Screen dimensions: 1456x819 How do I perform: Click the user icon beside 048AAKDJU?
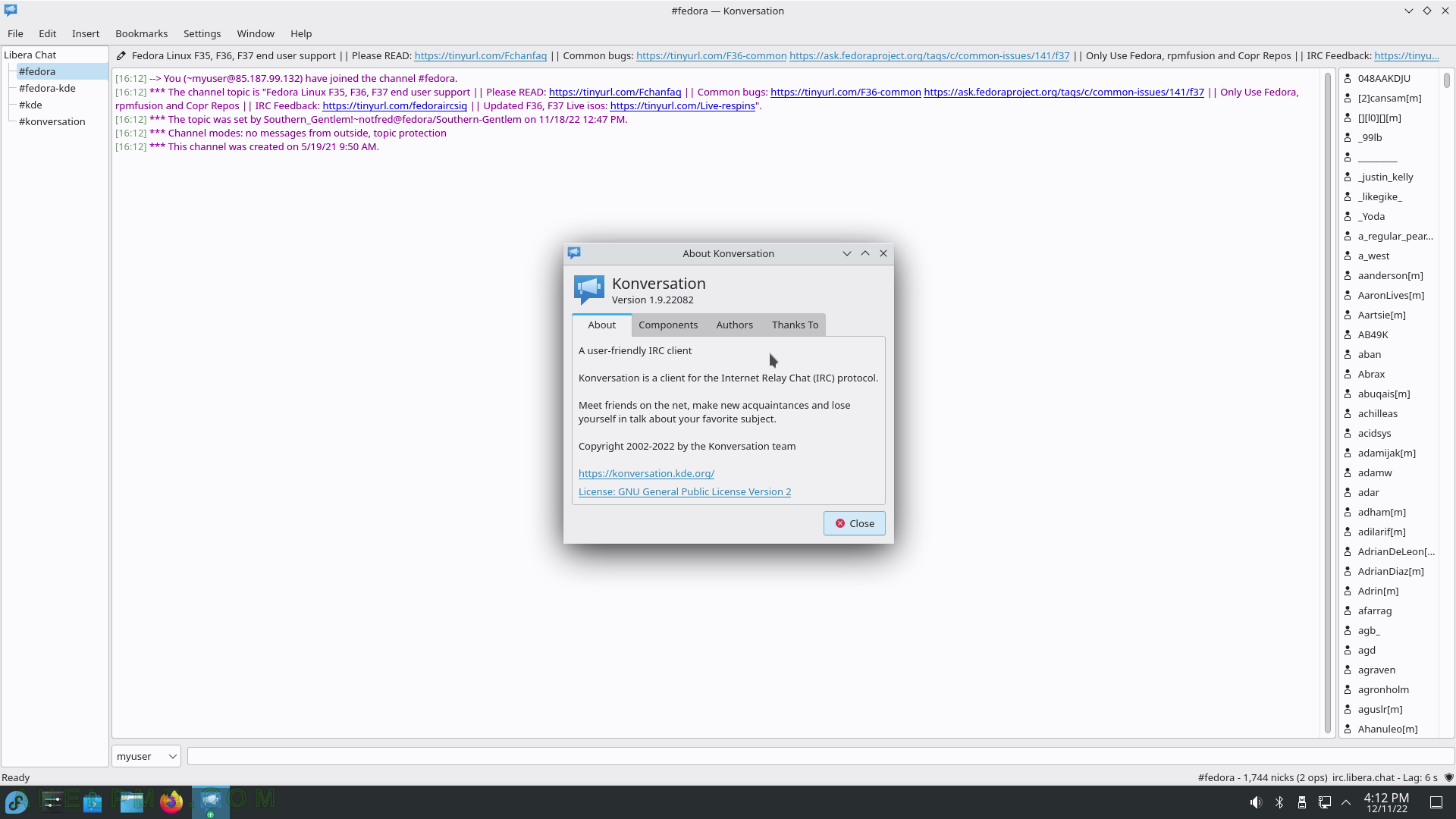(1348, 78)
